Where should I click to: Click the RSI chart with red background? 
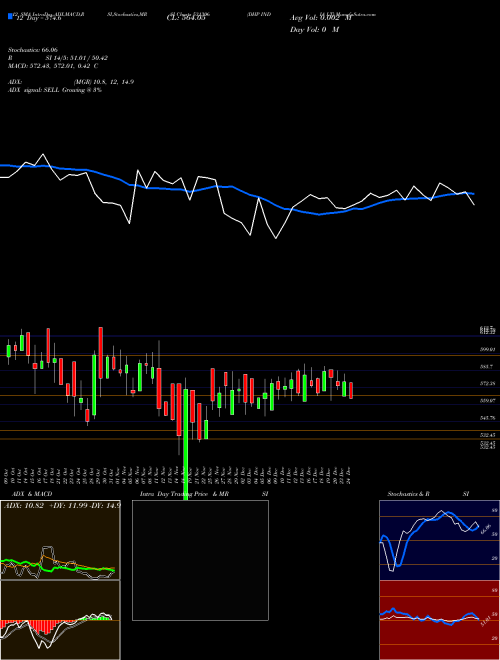click(x=439, y=620)
